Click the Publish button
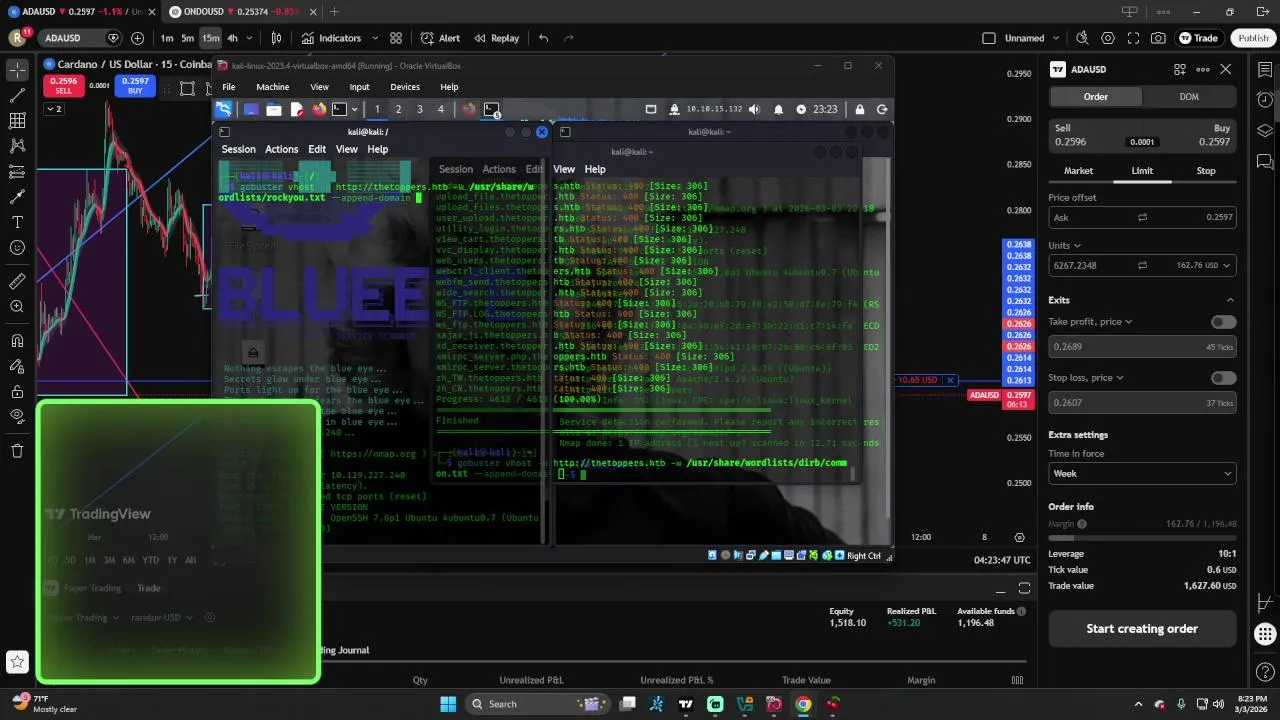 coord(1253,38)
